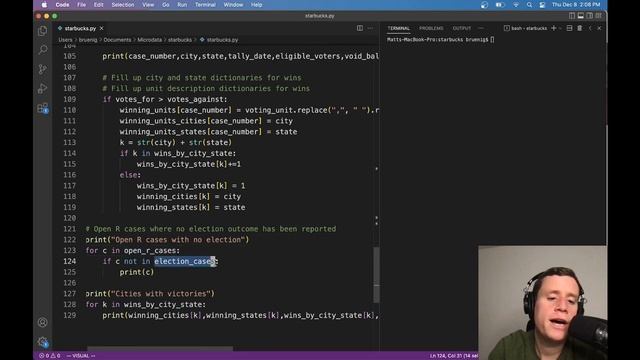Click the editor horizontal scrollbar thumb

pyautogui.click(x=160, y=349)
